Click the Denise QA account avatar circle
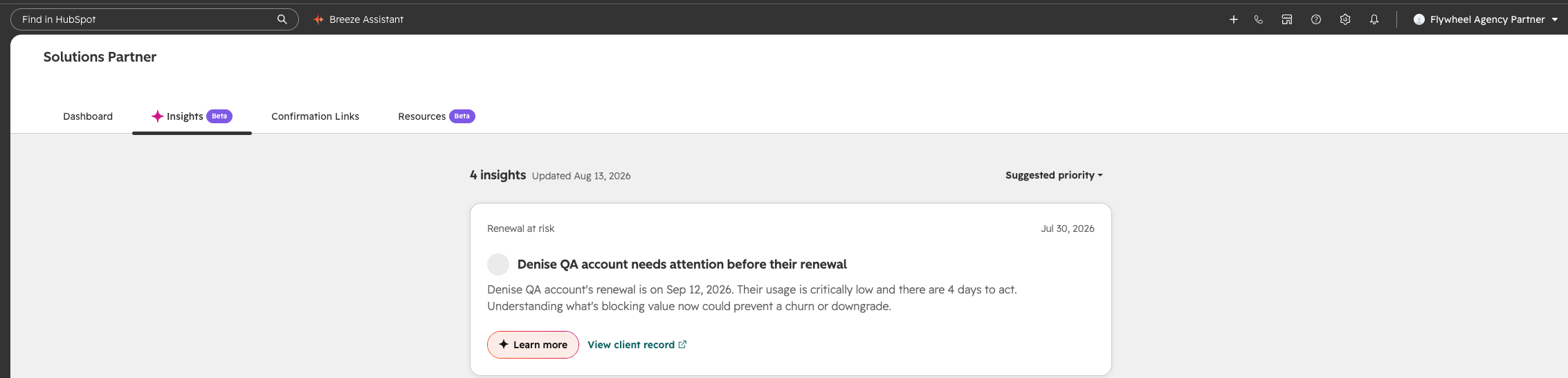This screenshot has height=378, width=1568. point(498,264)
